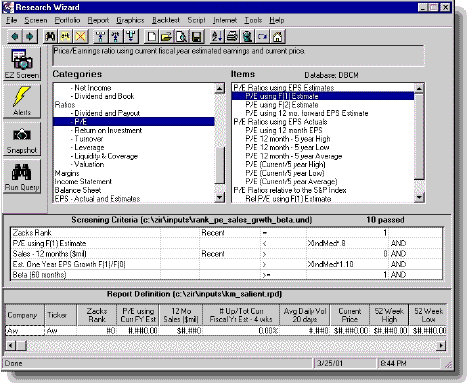The image size is (467, 383).
Task: Select P/E 12 month - 5 year High
Action: pos(288,139)
